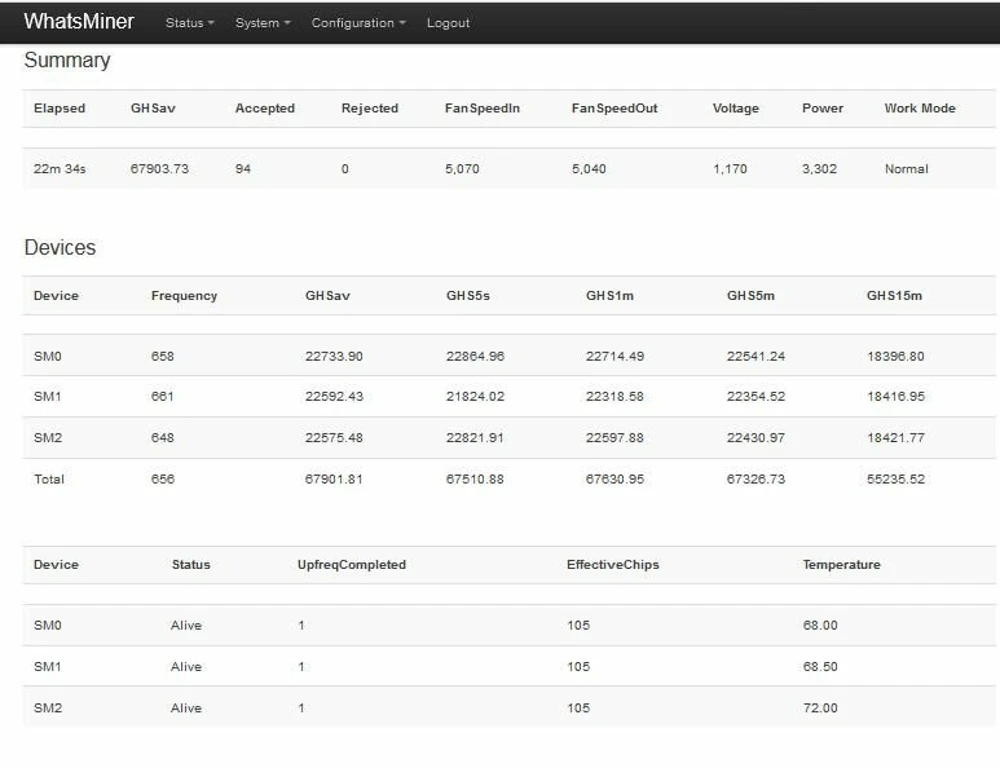Select the Elapsed value 22m 34s
This screenshot has height=768, width=1000.
coord(59,169)
